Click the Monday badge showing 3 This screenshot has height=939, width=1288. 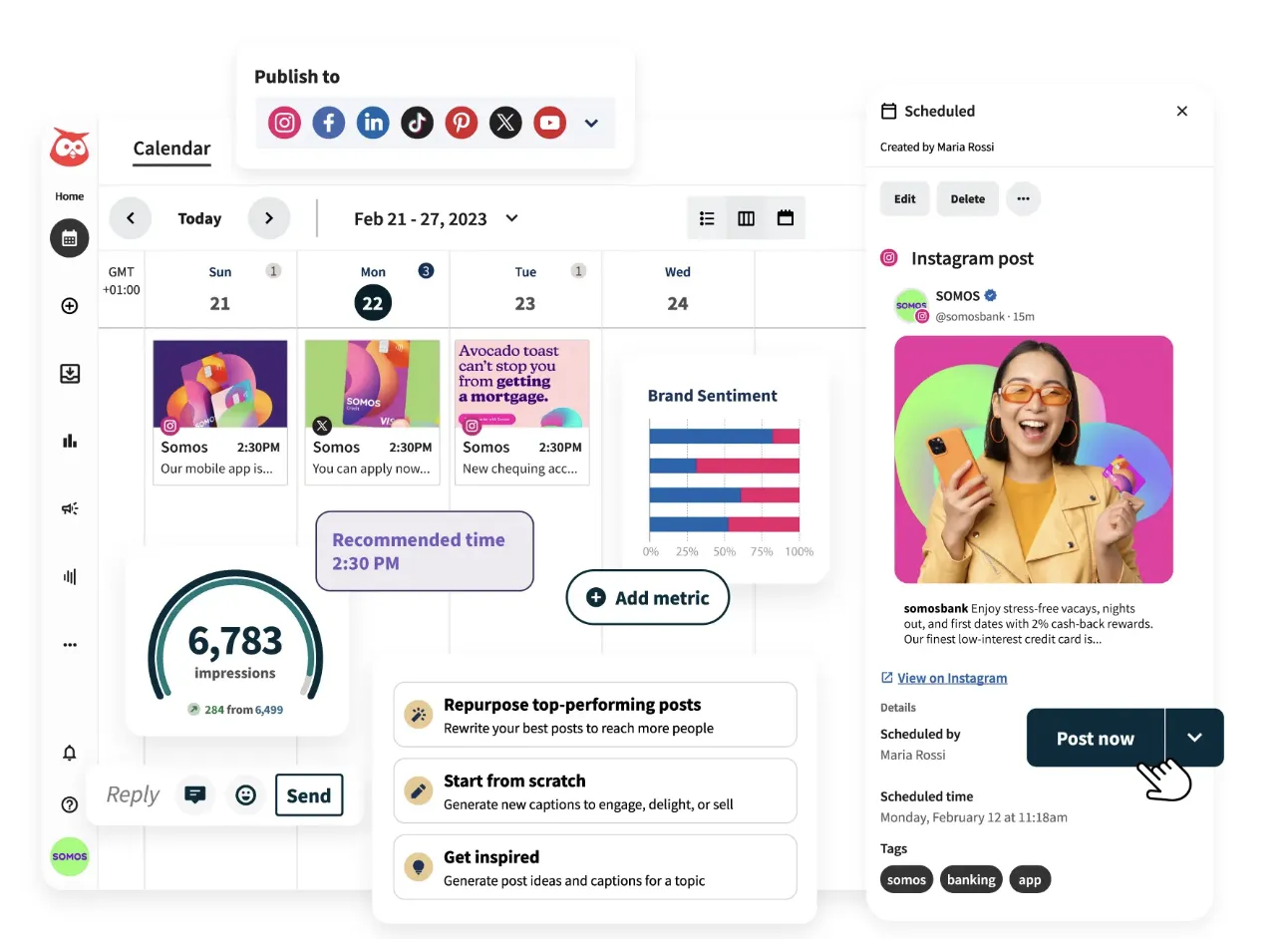tap(426, 270)
